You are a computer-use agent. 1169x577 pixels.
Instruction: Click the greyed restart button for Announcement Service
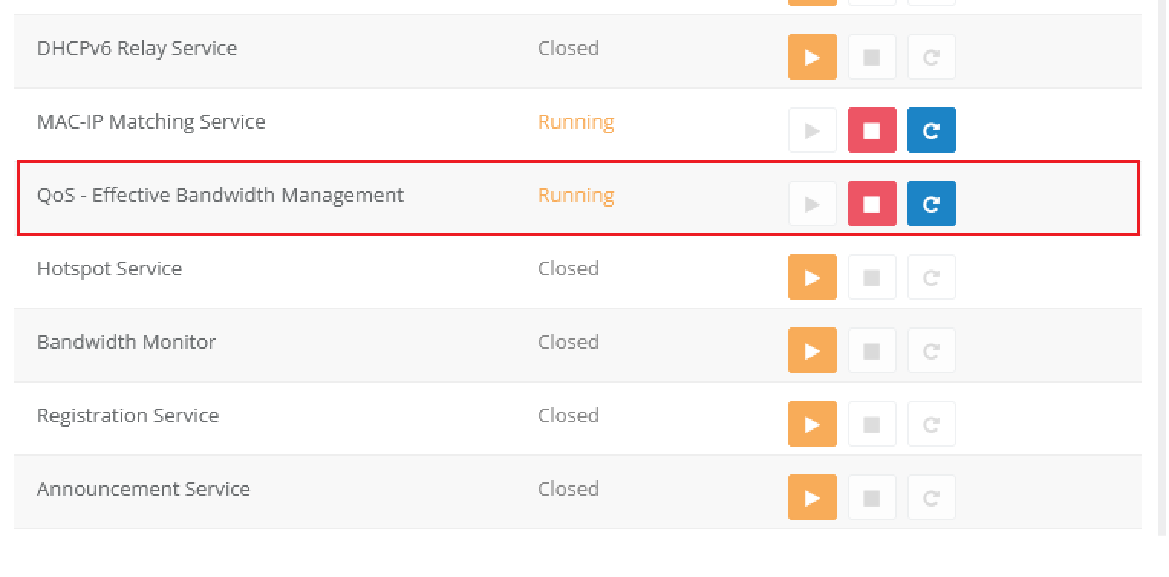point(931,497)
